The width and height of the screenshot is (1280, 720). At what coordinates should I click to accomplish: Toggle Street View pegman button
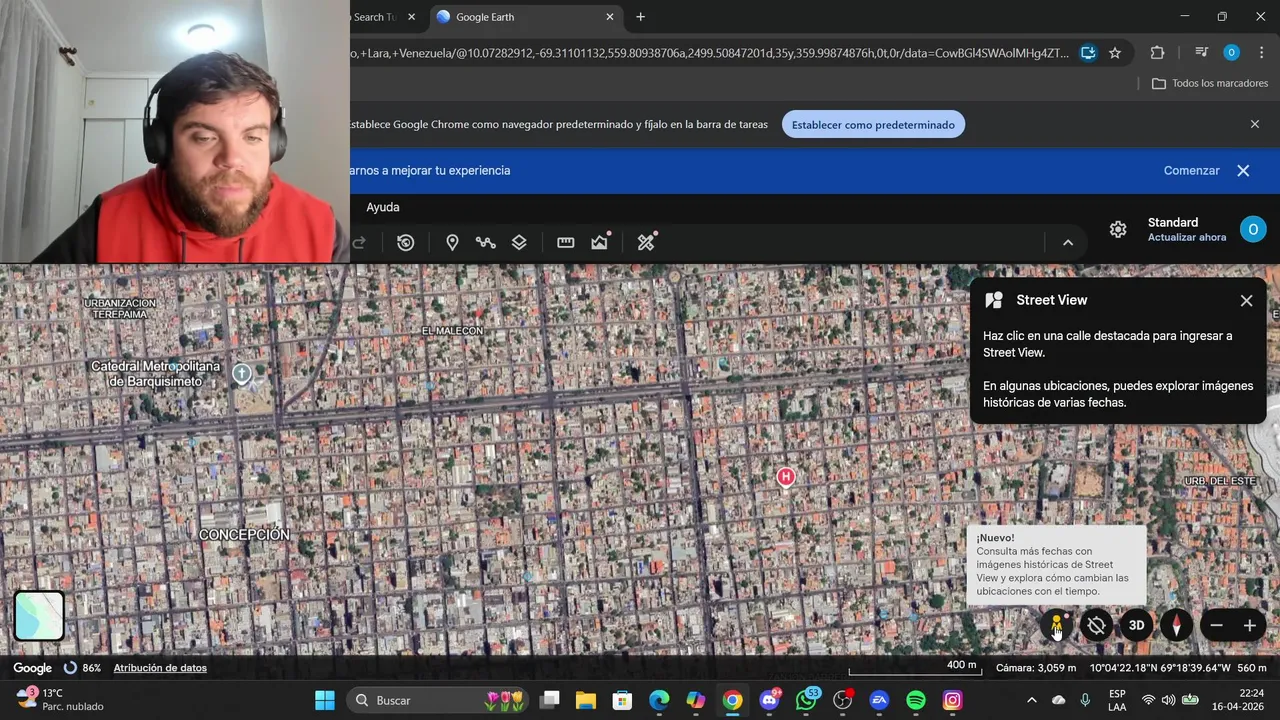point(1056,625)
